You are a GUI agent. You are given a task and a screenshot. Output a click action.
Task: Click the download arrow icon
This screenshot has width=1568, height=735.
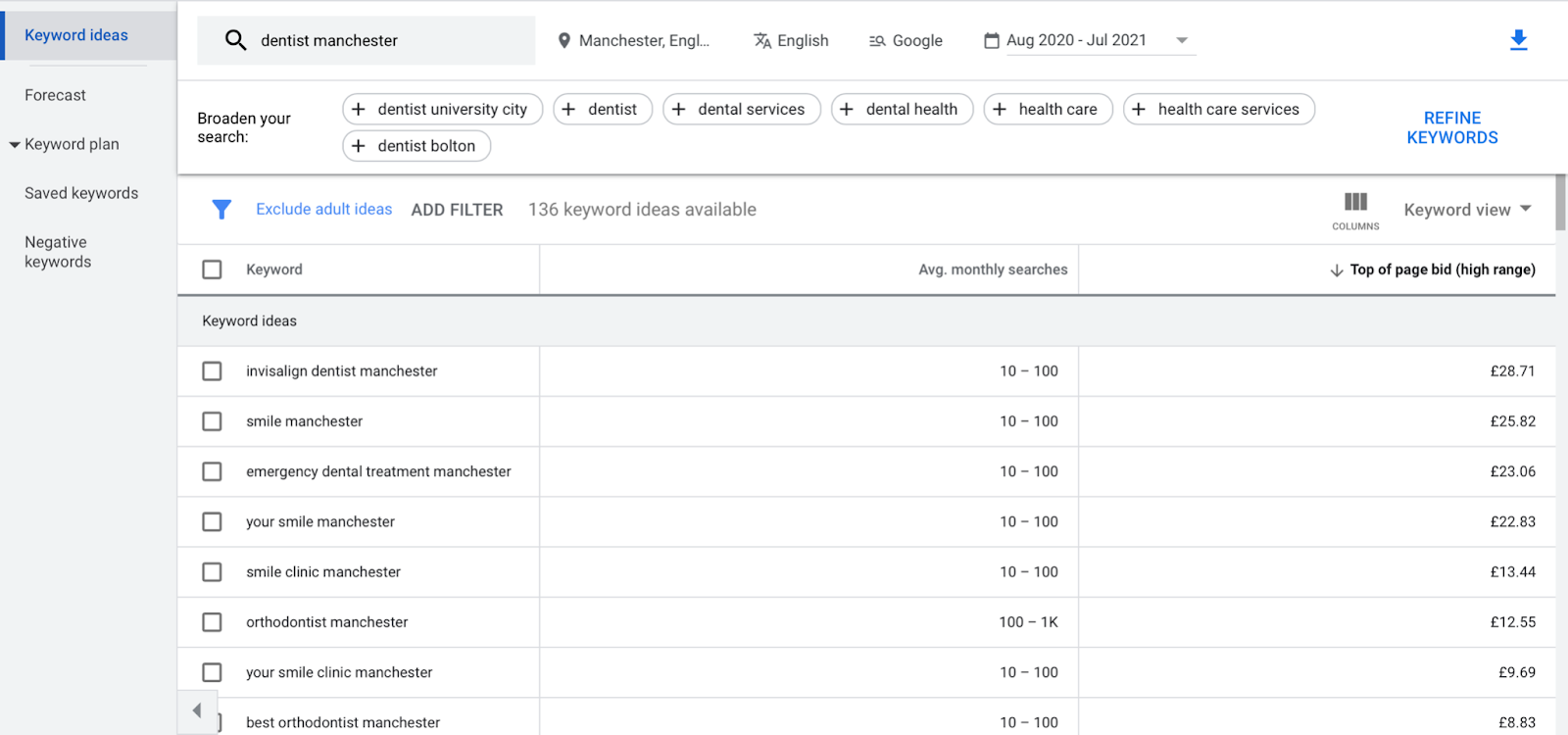point(1518,40)
